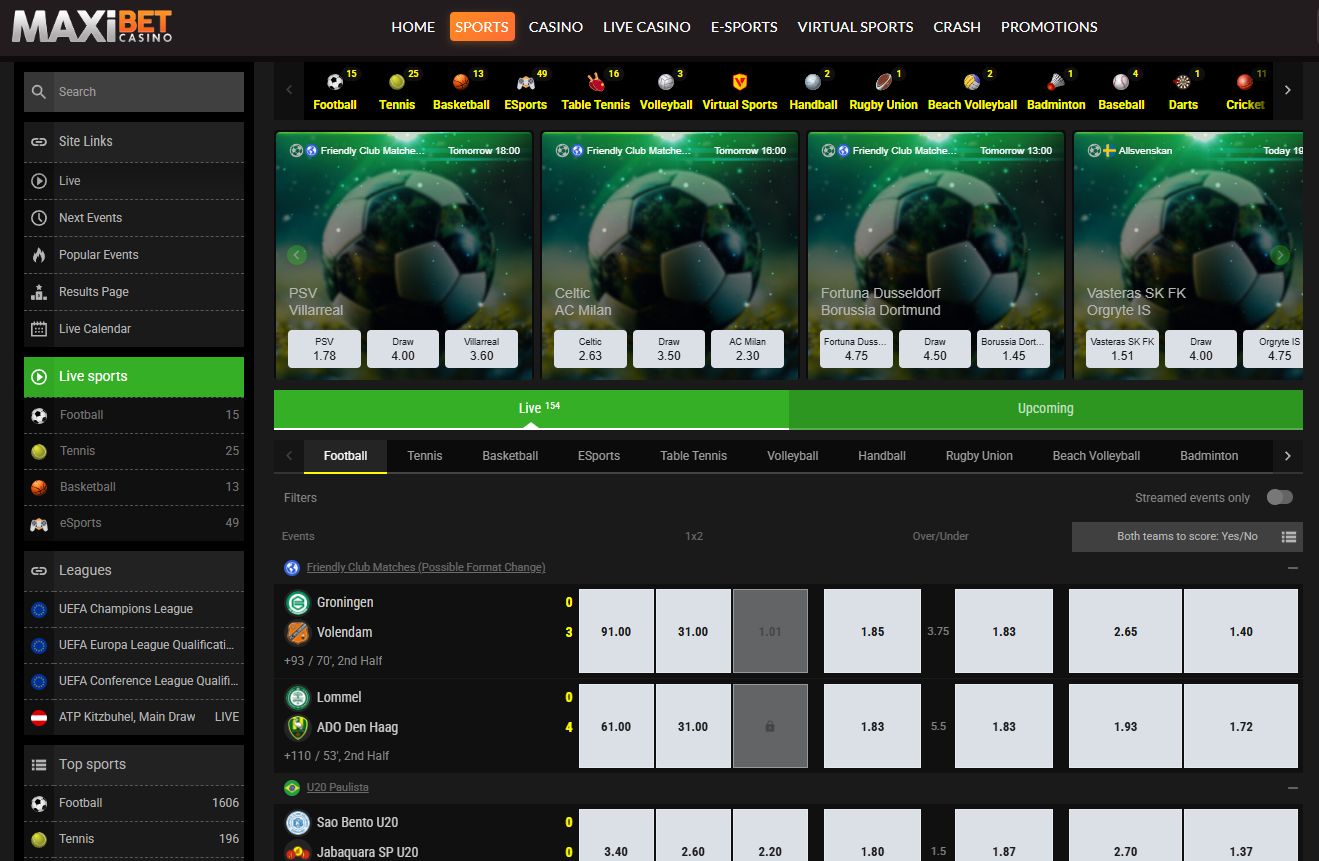Open UEFA Champions League in Leagues

tap(134, 609)
